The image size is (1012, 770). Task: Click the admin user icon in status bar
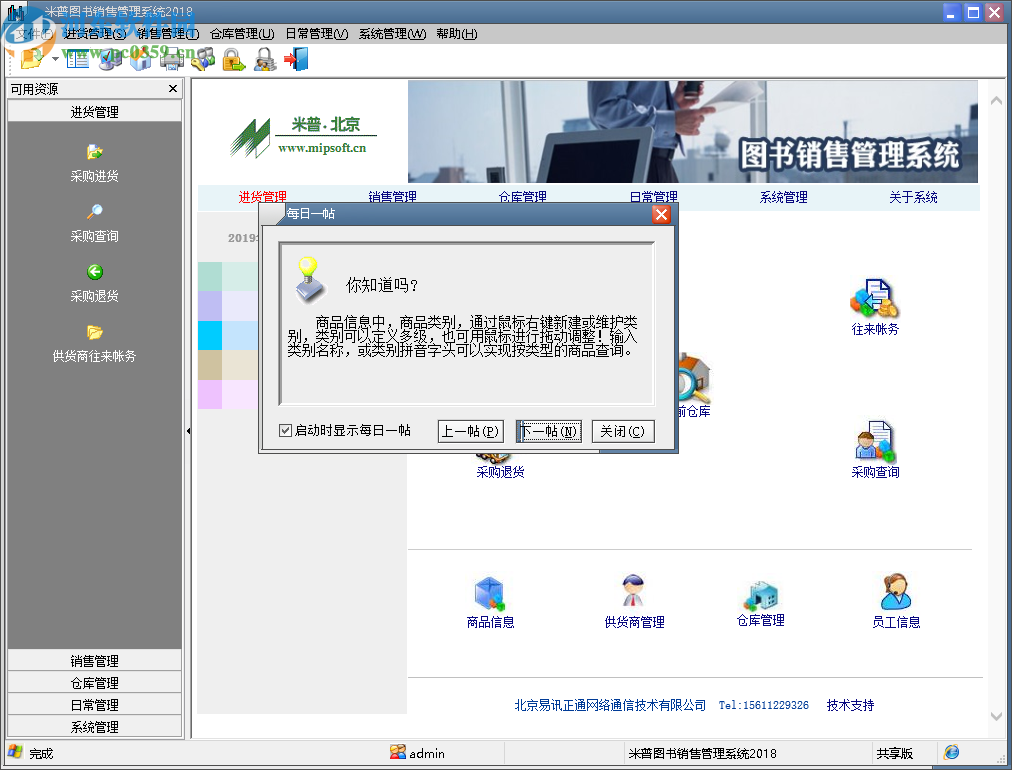click(x=398, y=752)
